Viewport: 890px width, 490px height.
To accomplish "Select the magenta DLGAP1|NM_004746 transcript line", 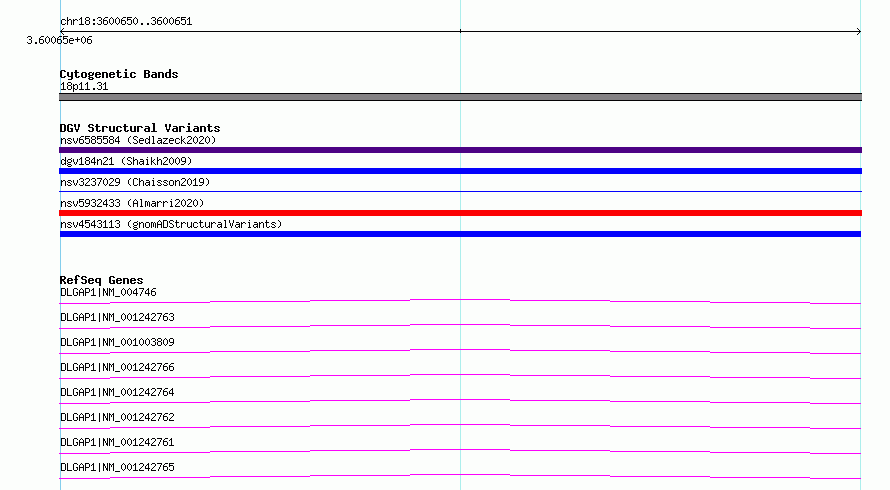I will pos(460,301).
